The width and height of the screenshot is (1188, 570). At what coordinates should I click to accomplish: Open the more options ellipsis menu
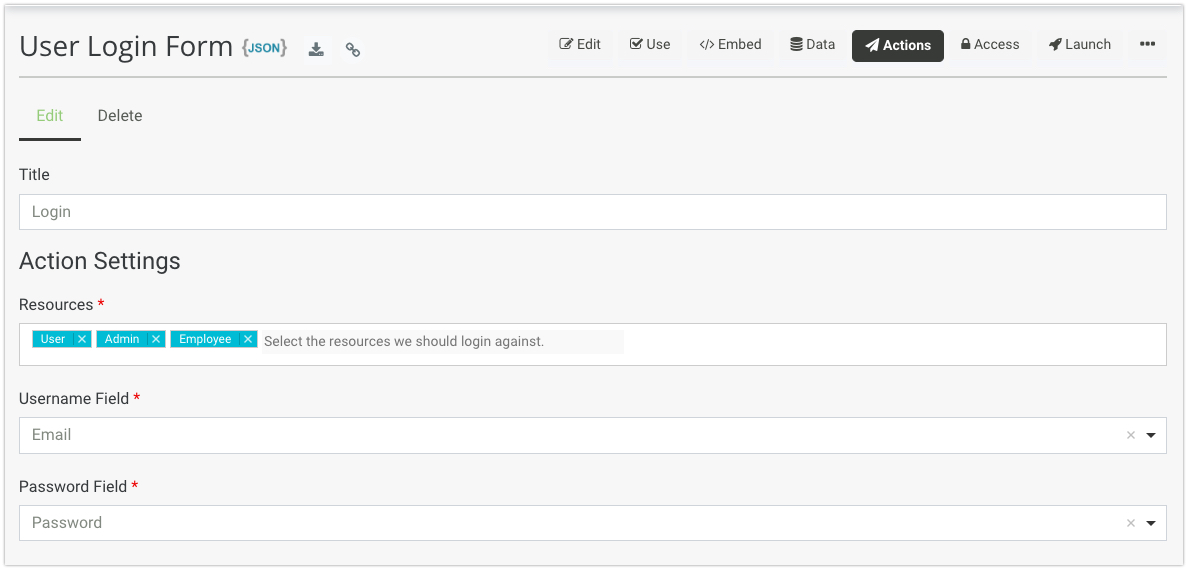pyautogui.click(x=1147, y=45)
